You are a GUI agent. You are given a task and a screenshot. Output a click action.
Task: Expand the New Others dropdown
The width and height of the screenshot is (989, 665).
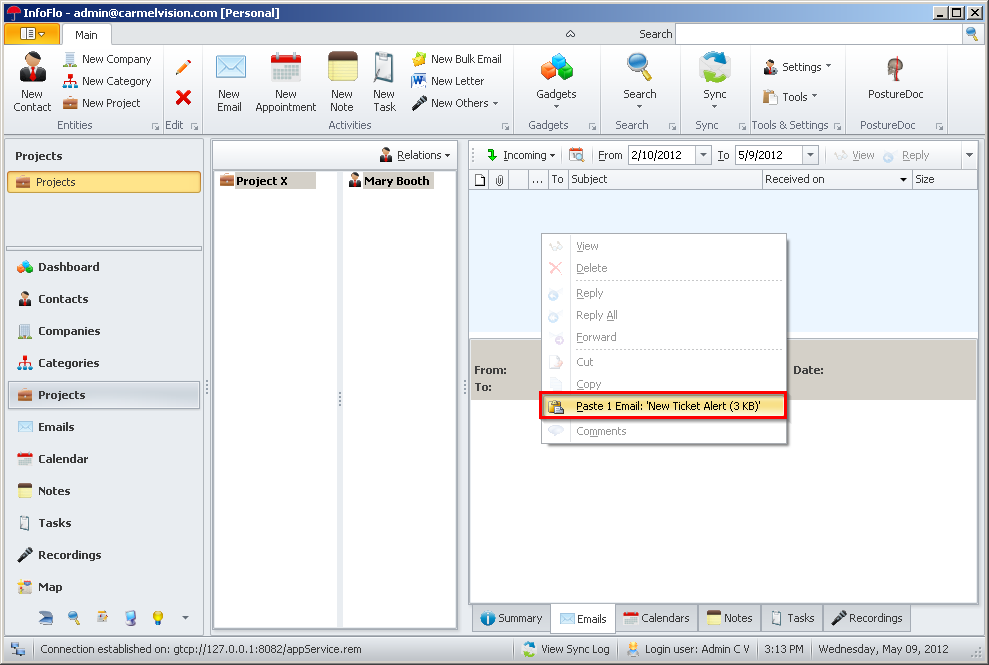(456, 103)
